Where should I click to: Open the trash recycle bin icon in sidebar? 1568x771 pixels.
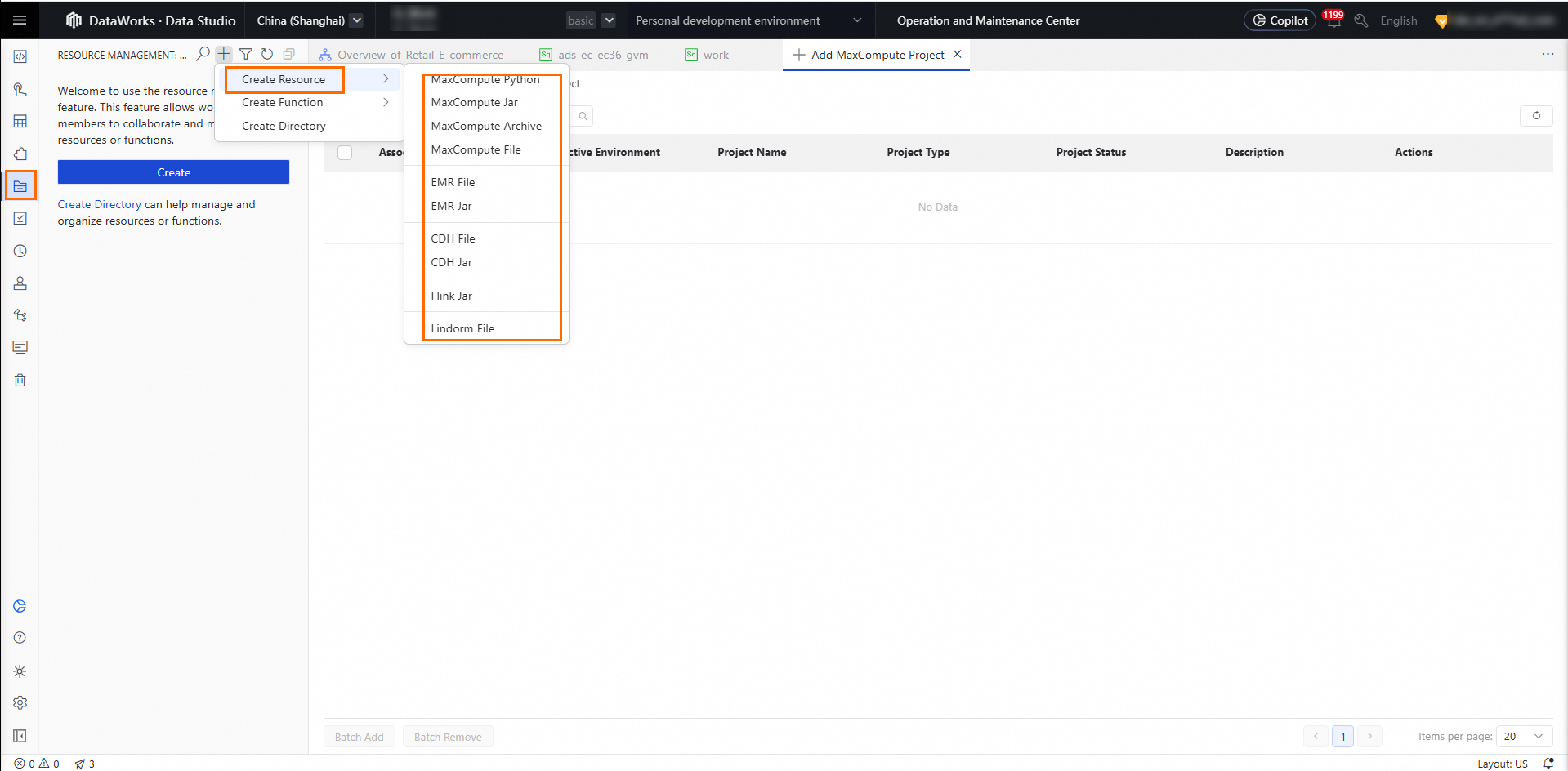(20, 380)
